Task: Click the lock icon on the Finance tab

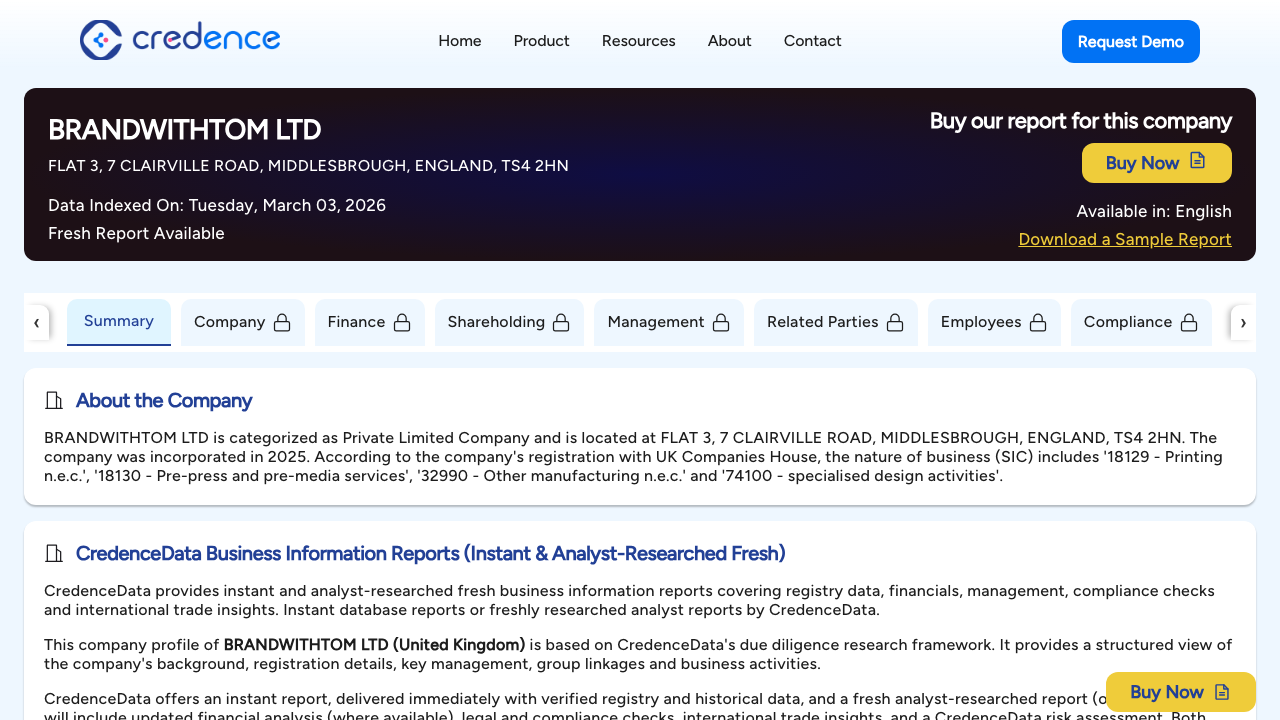Action: 402,322
